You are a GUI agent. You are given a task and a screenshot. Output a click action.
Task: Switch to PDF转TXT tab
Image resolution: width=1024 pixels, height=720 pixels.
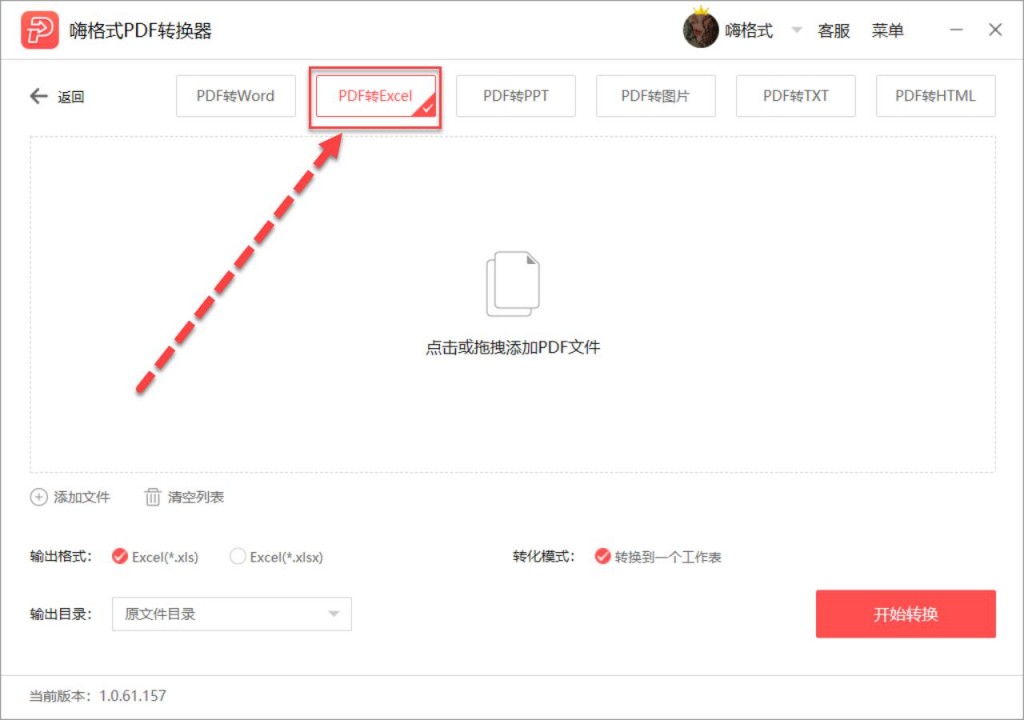(795, 96)
